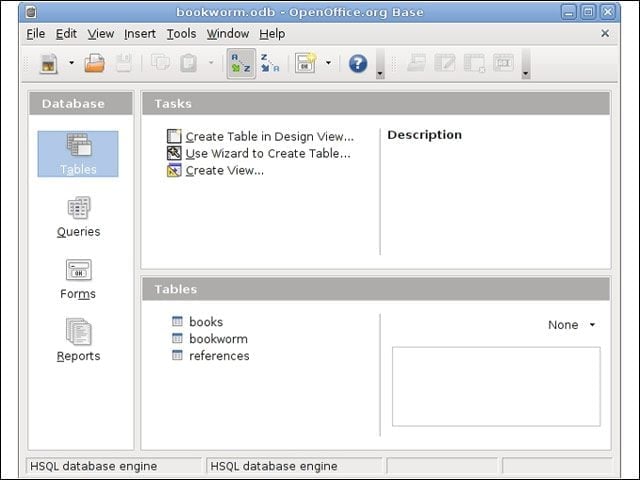Click the greyed Save disk icon

[124, 63]
